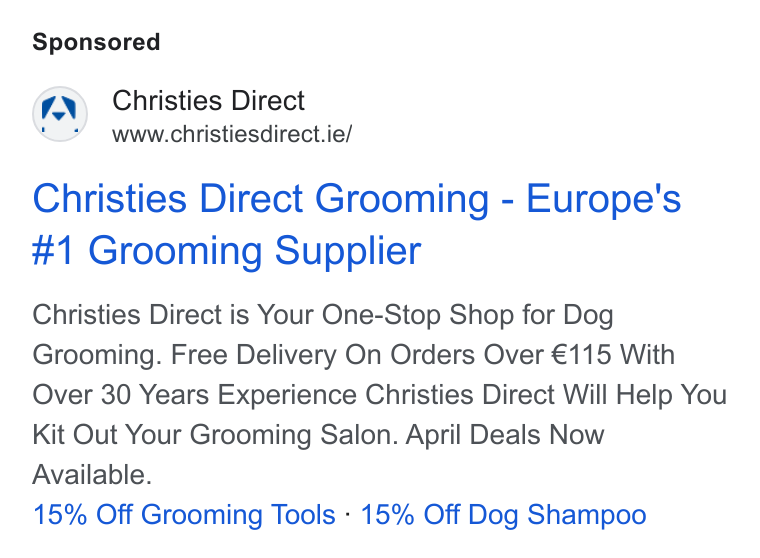Click 'Christies Direct Will Help You' description text
760x558 pixels.
pyautogui.click(x=546, y=395)
